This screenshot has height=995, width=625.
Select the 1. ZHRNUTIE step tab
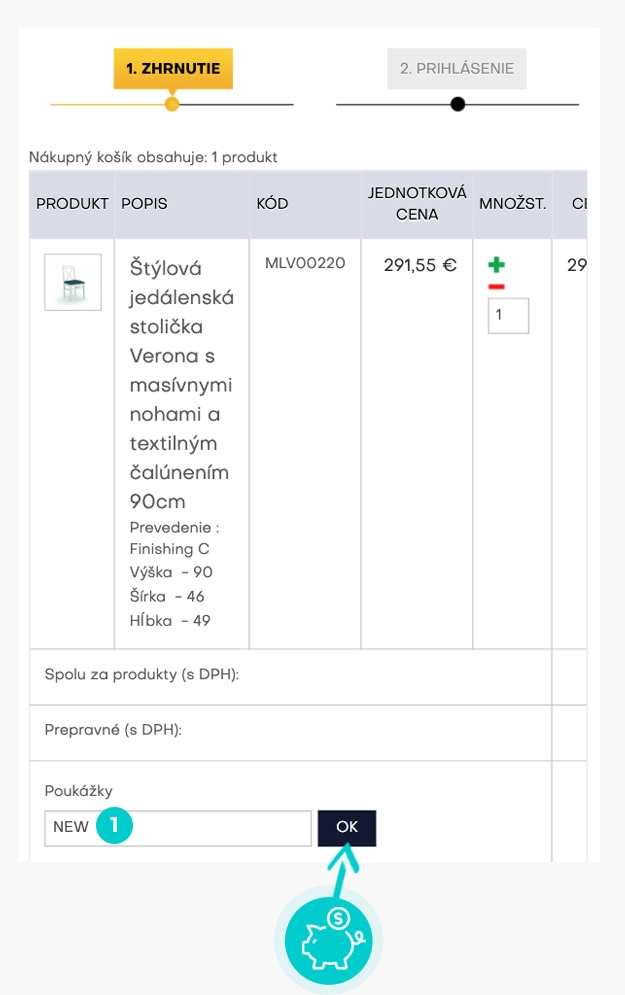(x=173, y=69)
